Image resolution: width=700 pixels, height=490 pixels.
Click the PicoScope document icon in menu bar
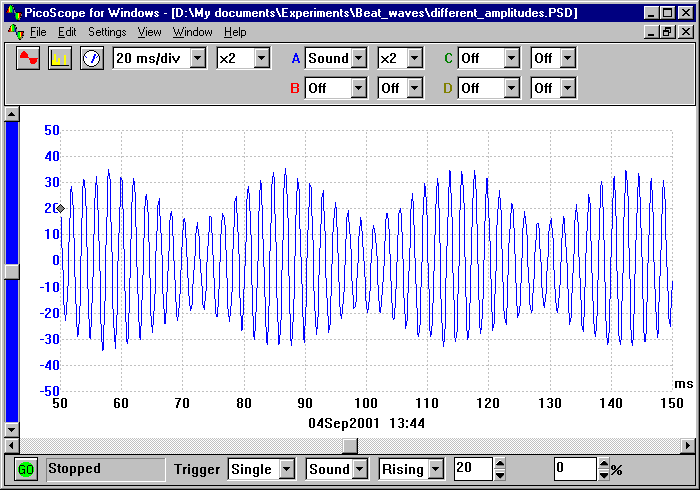pyautogui.click(x=14, y=32)
